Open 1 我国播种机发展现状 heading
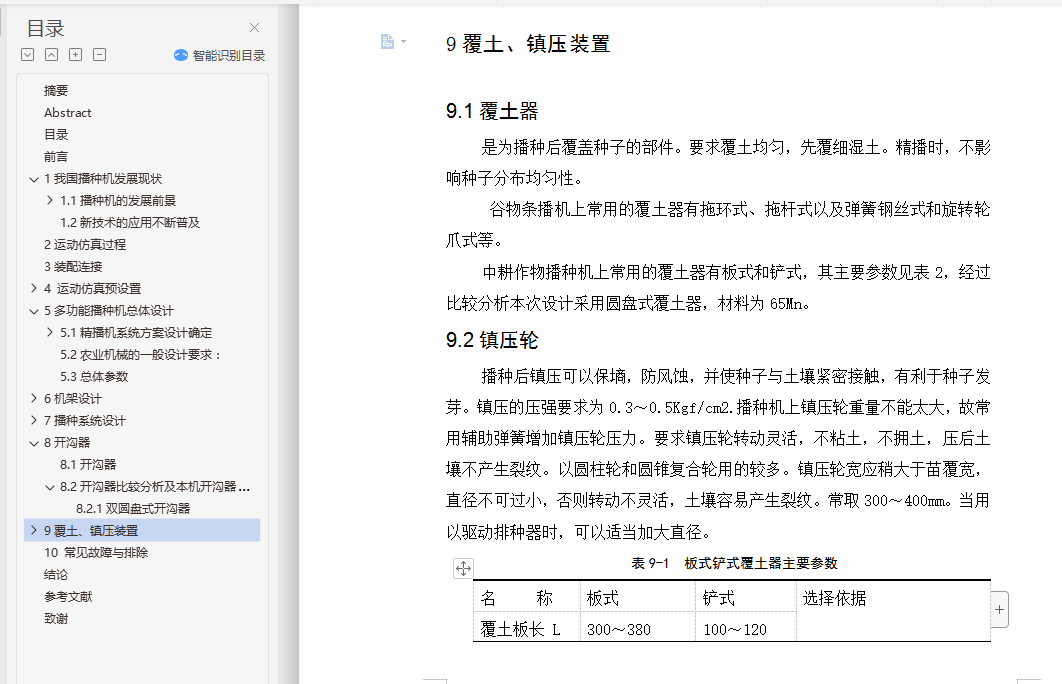1062x684 pixels. [x=103, y=179]
